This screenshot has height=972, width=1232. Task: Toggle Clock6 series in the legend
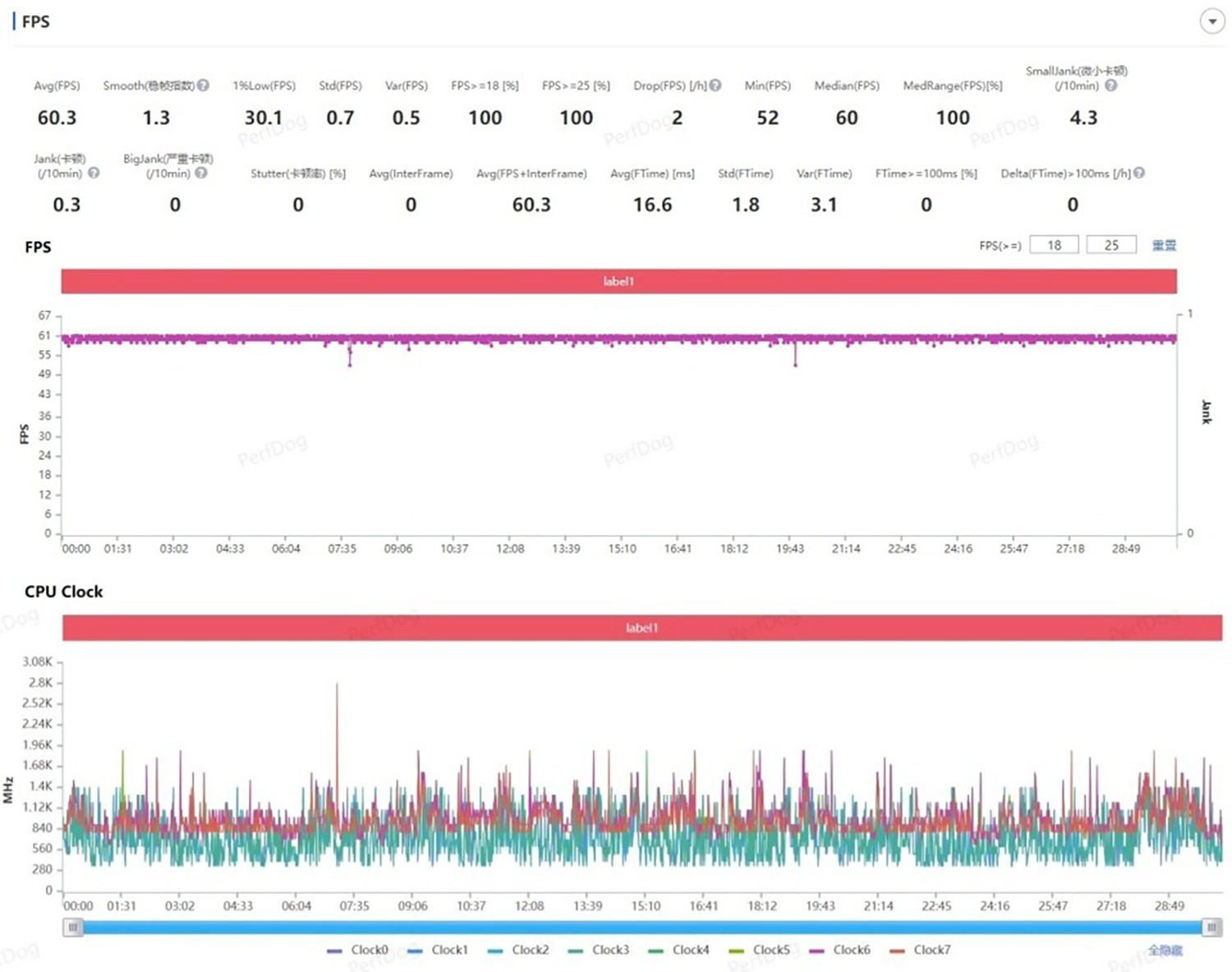click(x=839, y=950)
